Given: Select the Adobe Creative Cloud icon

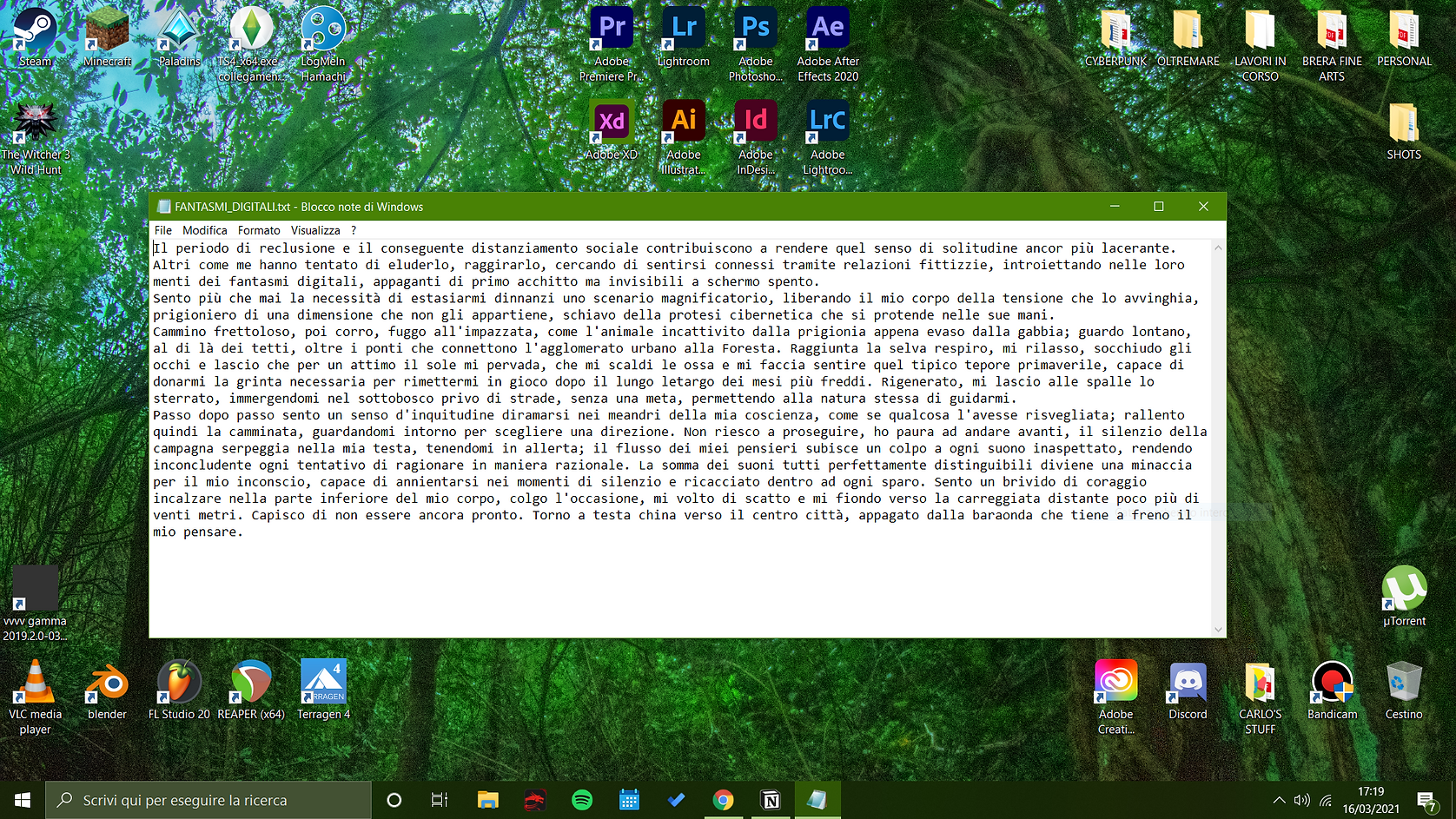Looking at the screenshot, I should tap(1115, 697).
